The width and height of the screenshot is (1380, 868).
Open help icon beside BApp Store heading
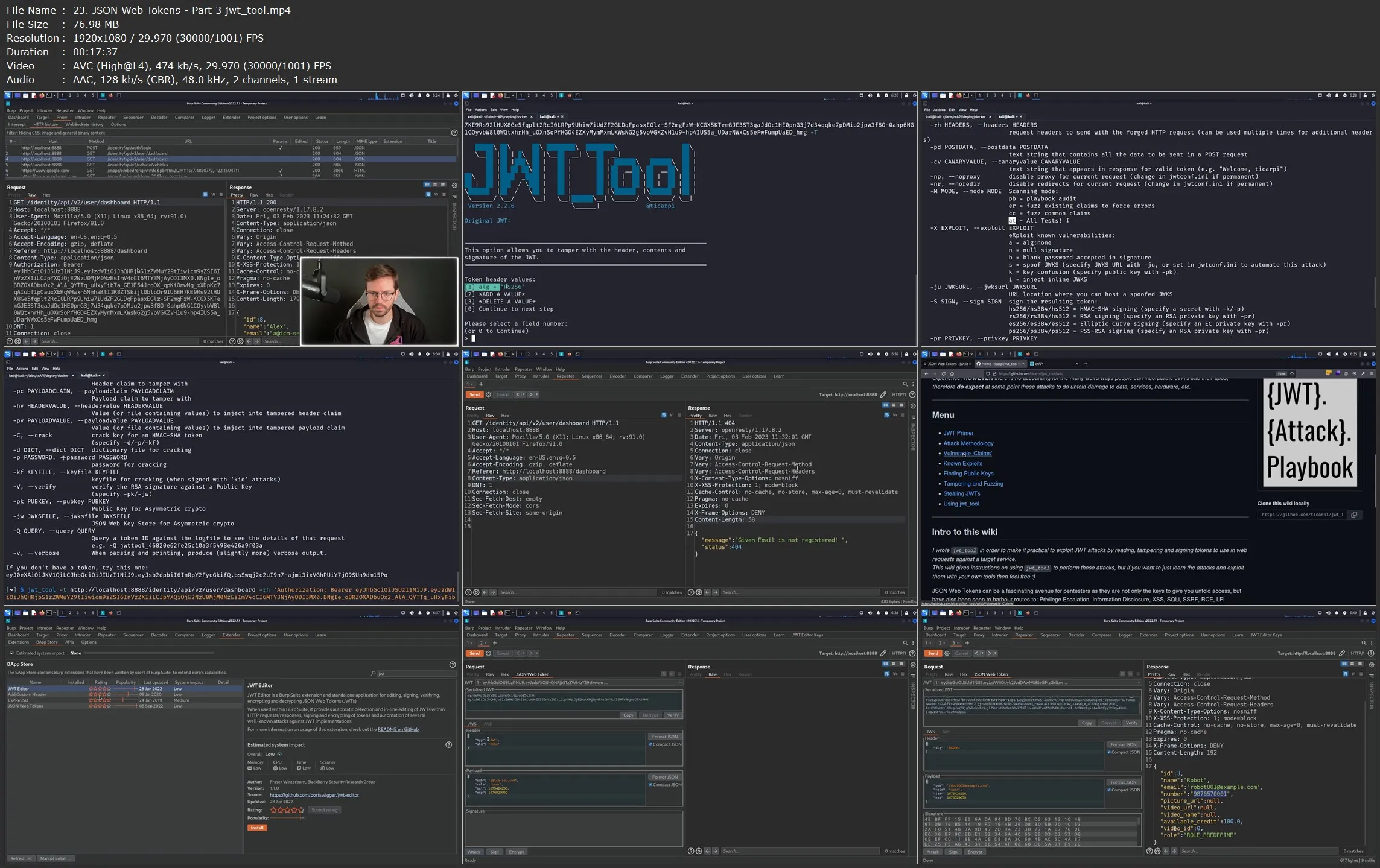coord(453,664)
